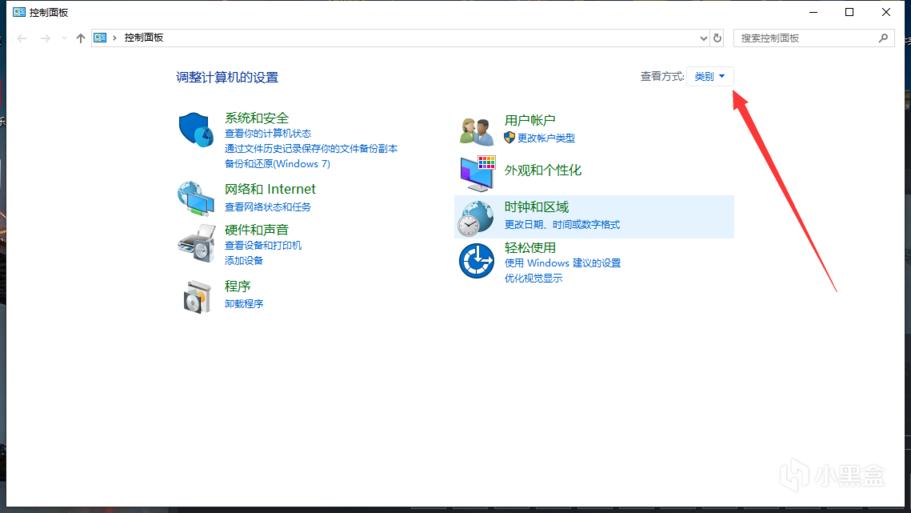Click the back navigation arrow
This screenshot has height=513, width=911.
[22, 38]
